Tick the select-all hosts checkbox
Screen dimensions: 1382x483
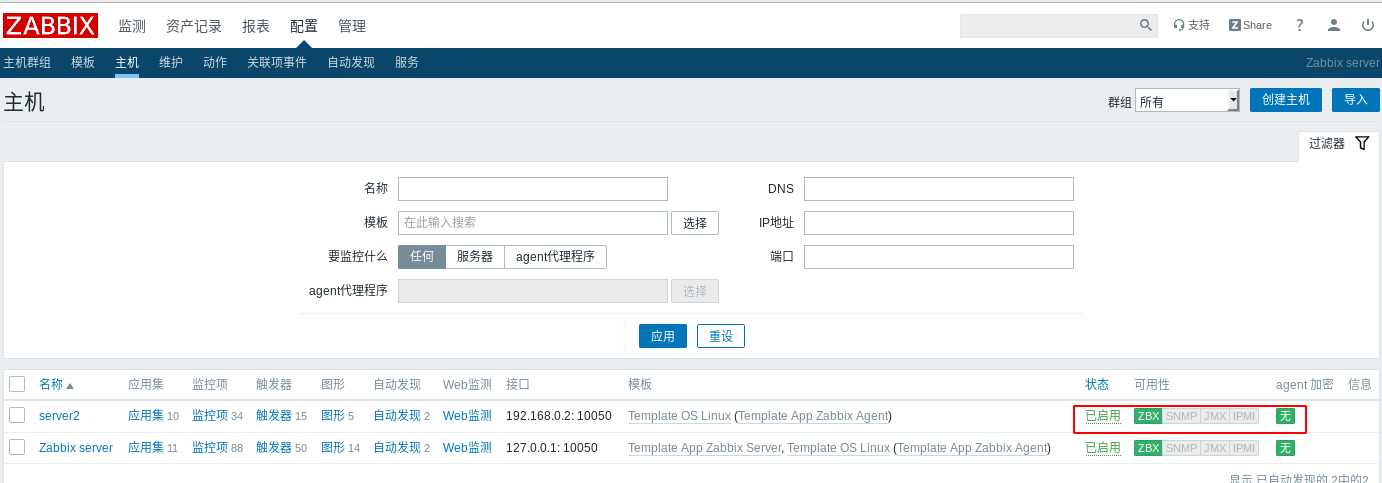click(17, 384)
